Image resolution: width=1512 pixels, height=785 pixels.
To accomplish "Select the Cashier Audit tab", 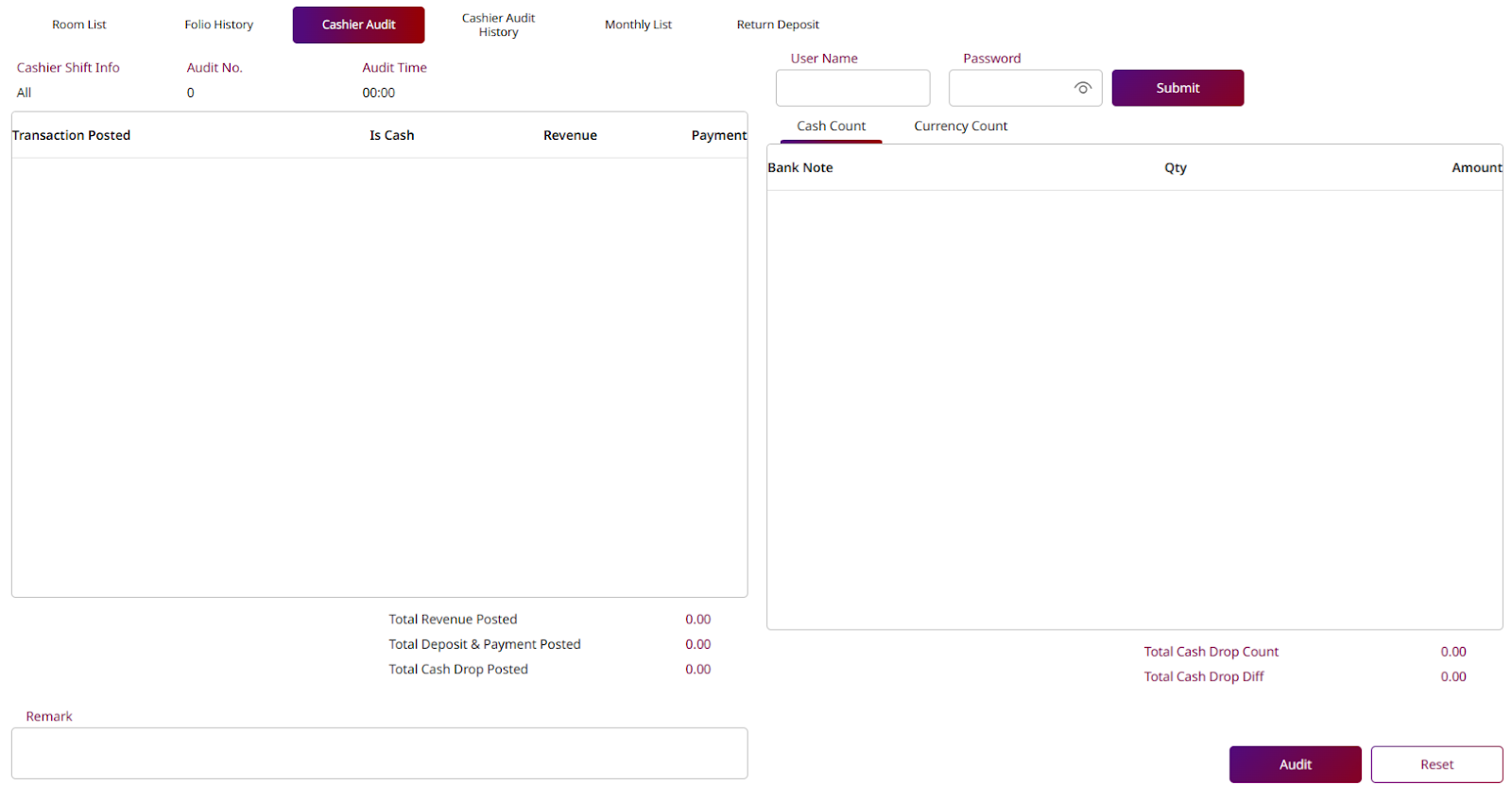I will click(x=358, y=25).
